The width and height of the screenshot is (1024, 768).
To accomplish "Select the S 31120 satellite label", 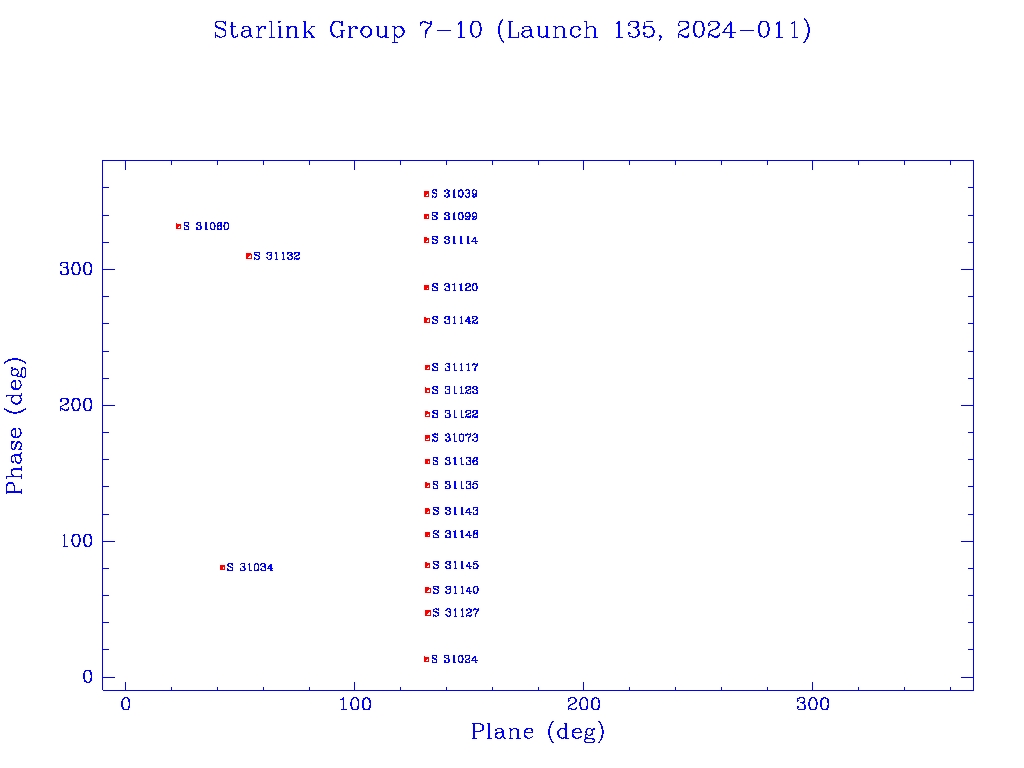I will tap(455, 287).
